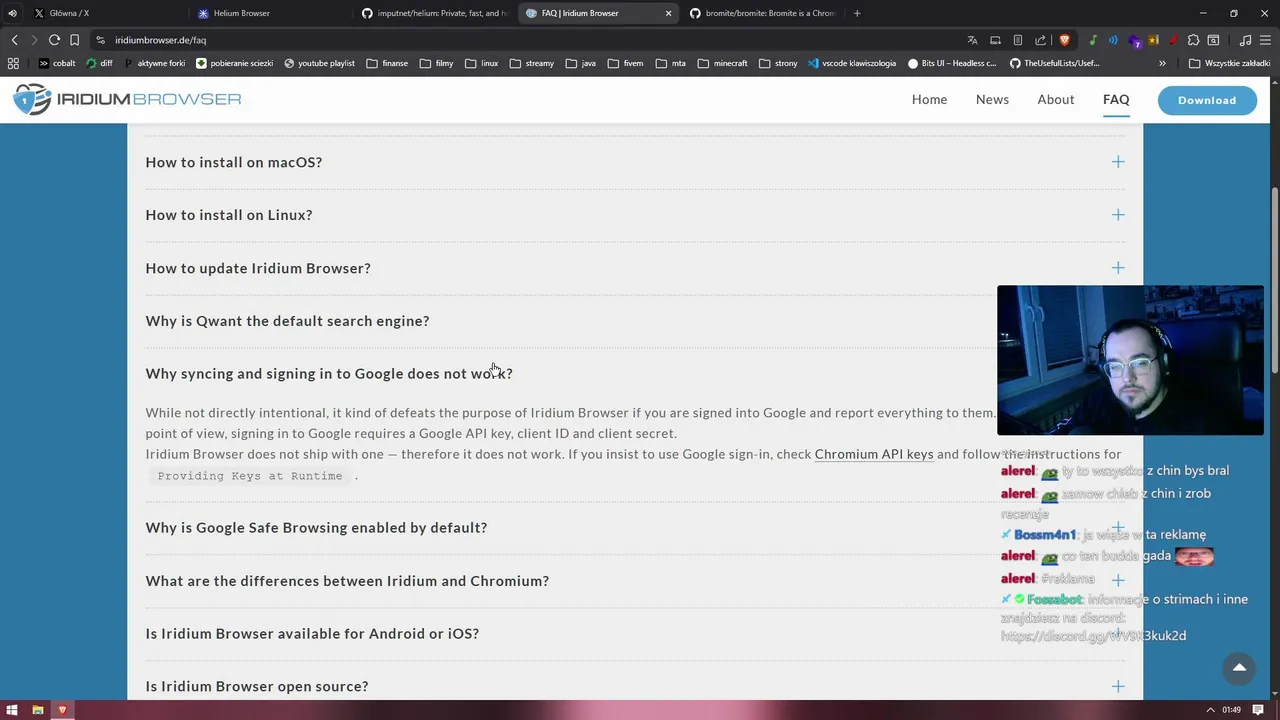Open reader mode icon in address bar
This screenshot has width=1280, height=720.
point(1018,40)
